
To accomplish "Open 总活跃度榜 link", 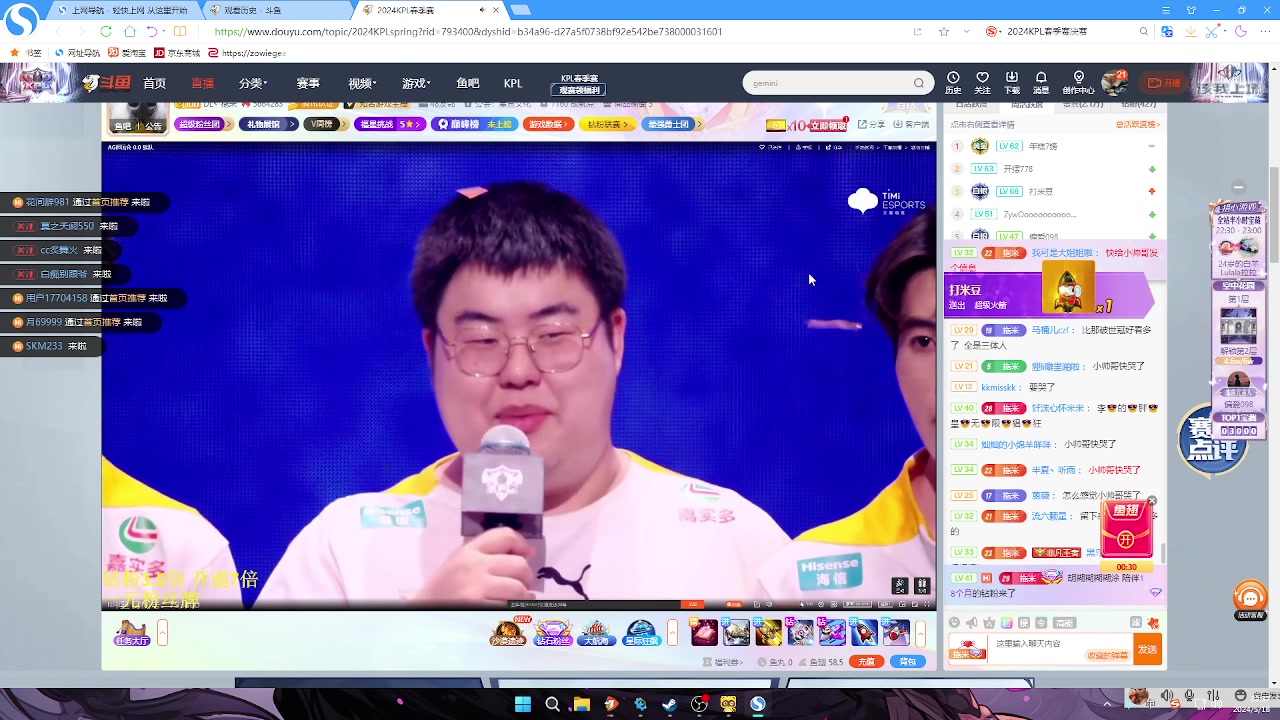I will (1137, 124).
